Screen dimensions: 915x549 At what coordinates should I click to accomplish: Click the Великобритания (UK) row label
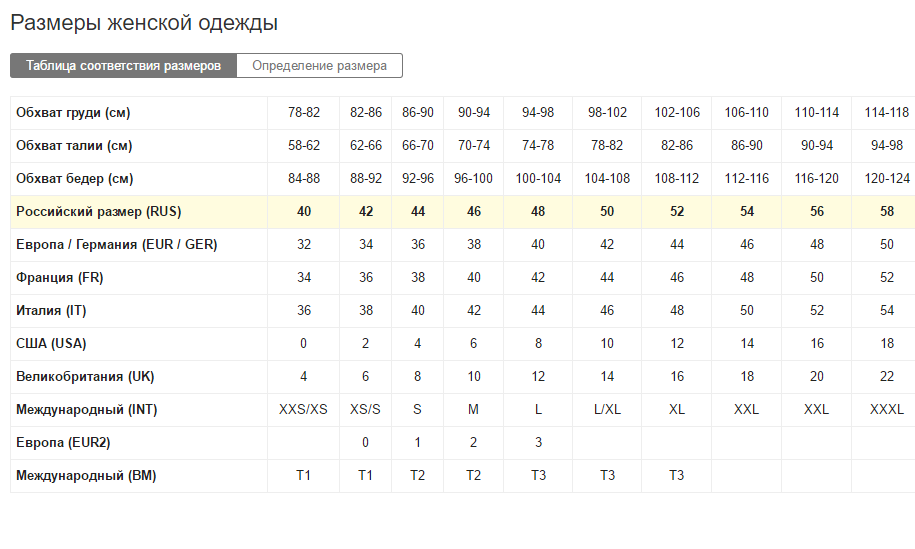[85, 377]
